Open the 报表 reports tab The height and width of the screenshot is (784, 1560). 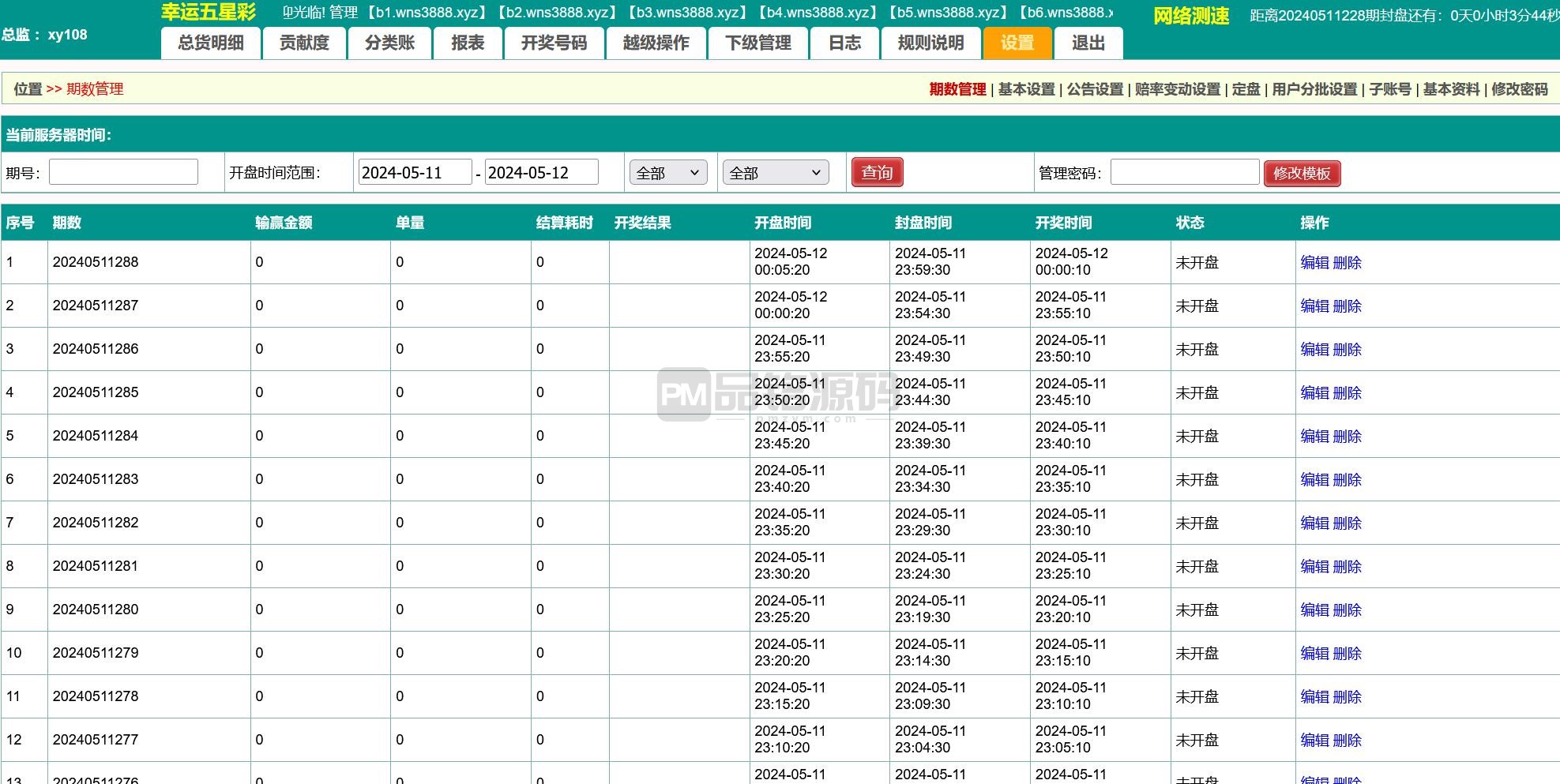(468, 43)
